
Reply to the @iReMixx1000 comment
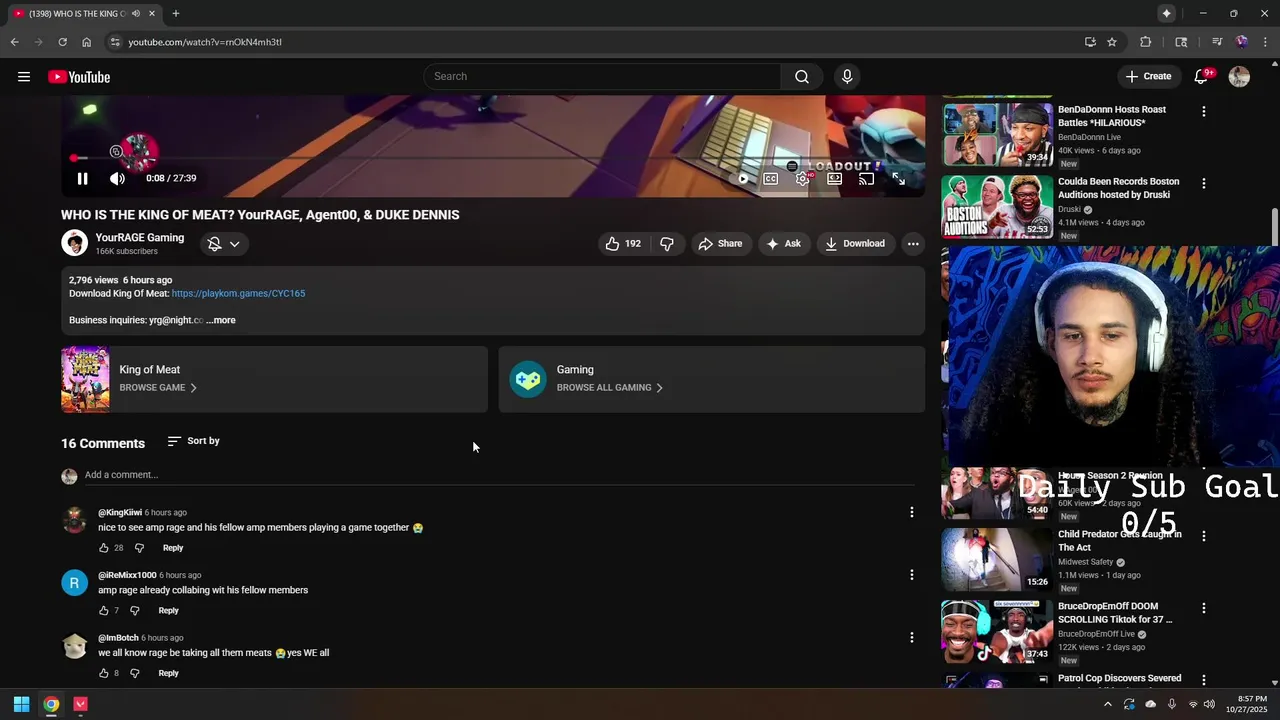click(168, 611)
